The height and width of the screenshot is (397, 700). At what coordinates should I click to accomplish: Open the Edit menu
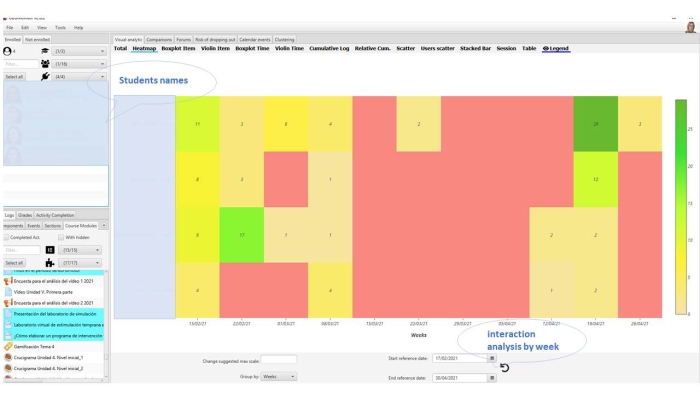pos(25,28)
